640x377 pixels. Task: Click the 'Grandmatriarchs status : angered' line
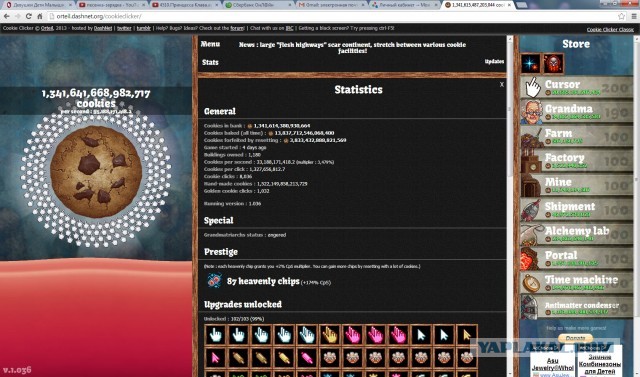pyautogui.click(x=245, y=235)
